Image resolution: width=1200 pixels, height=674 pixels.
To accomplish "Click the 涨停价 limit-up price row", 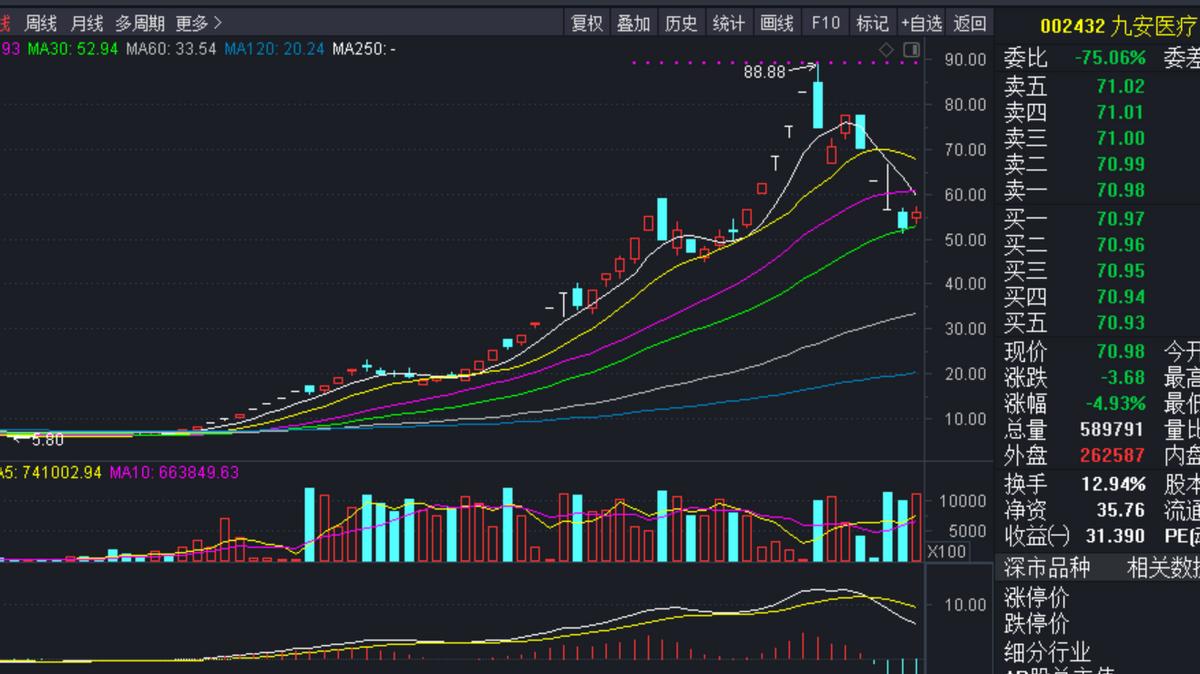I will 1039,597.
